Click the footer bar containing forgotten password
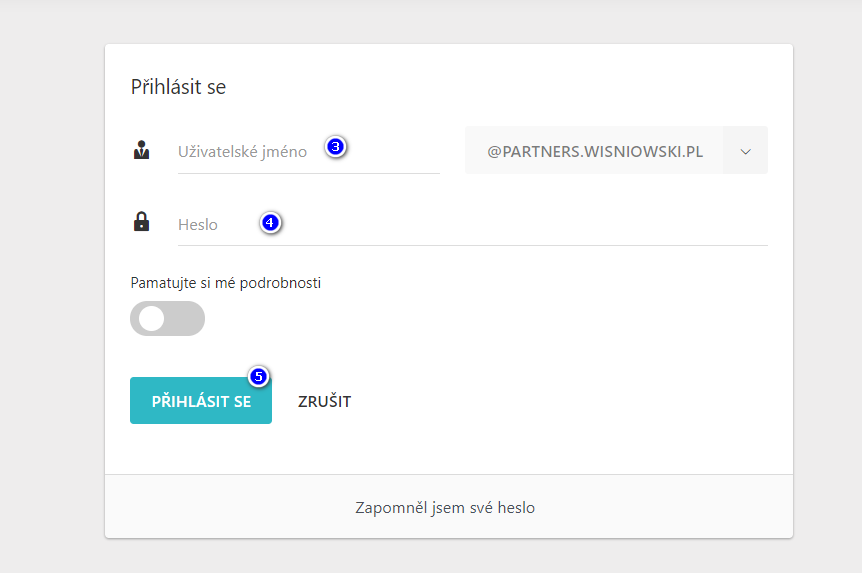Screen dimensions: 862x573 click(650, 507)
